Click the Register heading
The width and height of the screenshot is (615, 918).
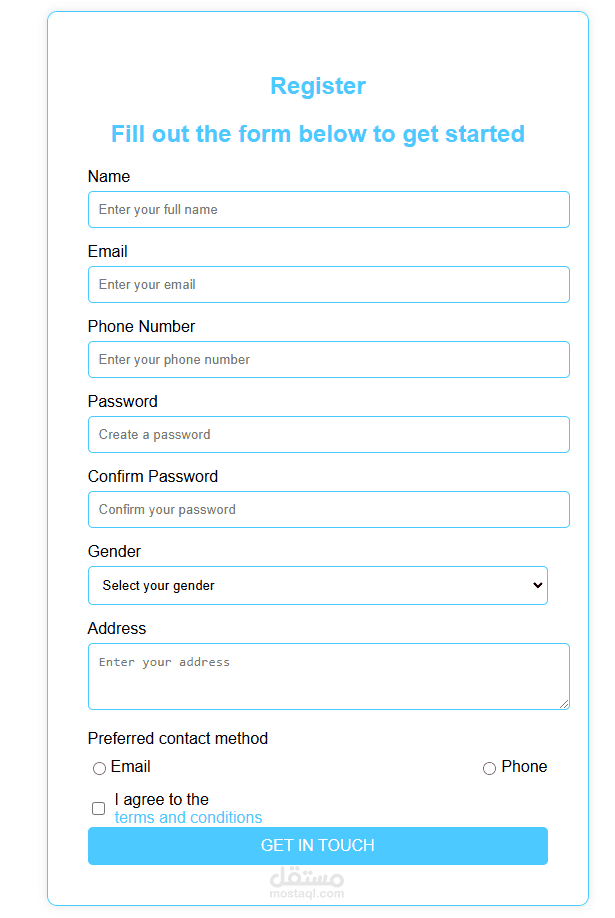pyautogui.click(x=318, y=87)
